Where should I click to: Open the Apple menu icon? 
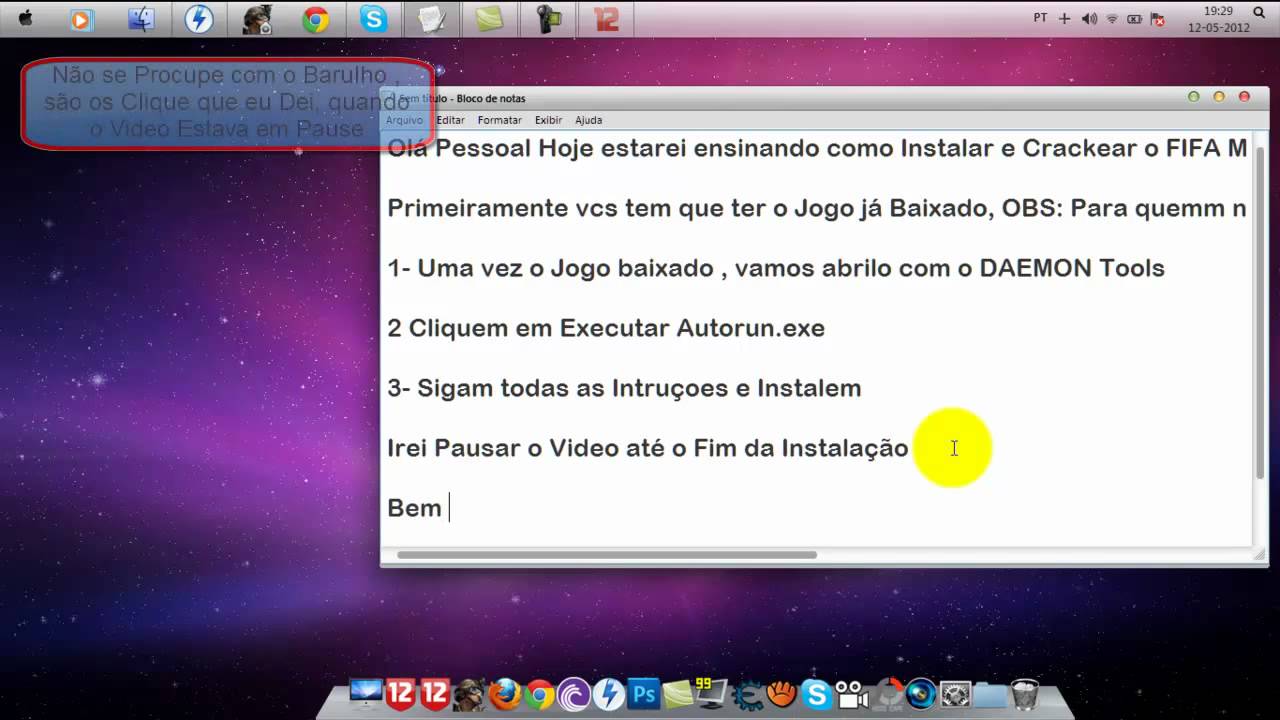25,18
